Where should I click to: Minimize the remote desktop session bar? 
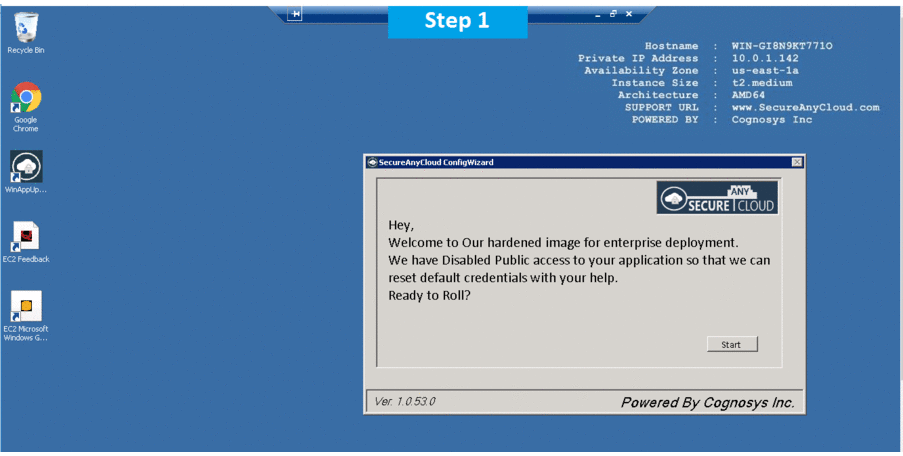click(x=597, y=15)
